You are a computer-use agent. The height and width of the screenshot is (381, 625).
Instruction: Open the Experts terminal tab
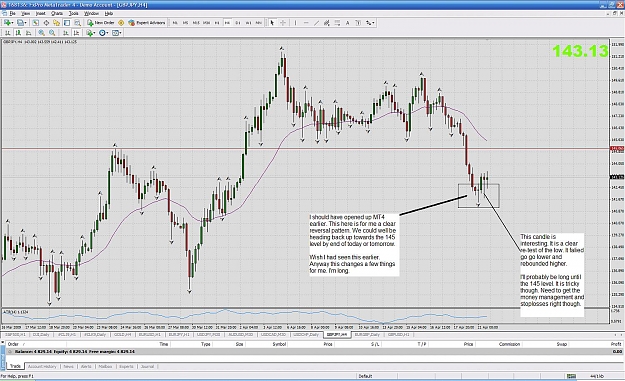point(126,366)
